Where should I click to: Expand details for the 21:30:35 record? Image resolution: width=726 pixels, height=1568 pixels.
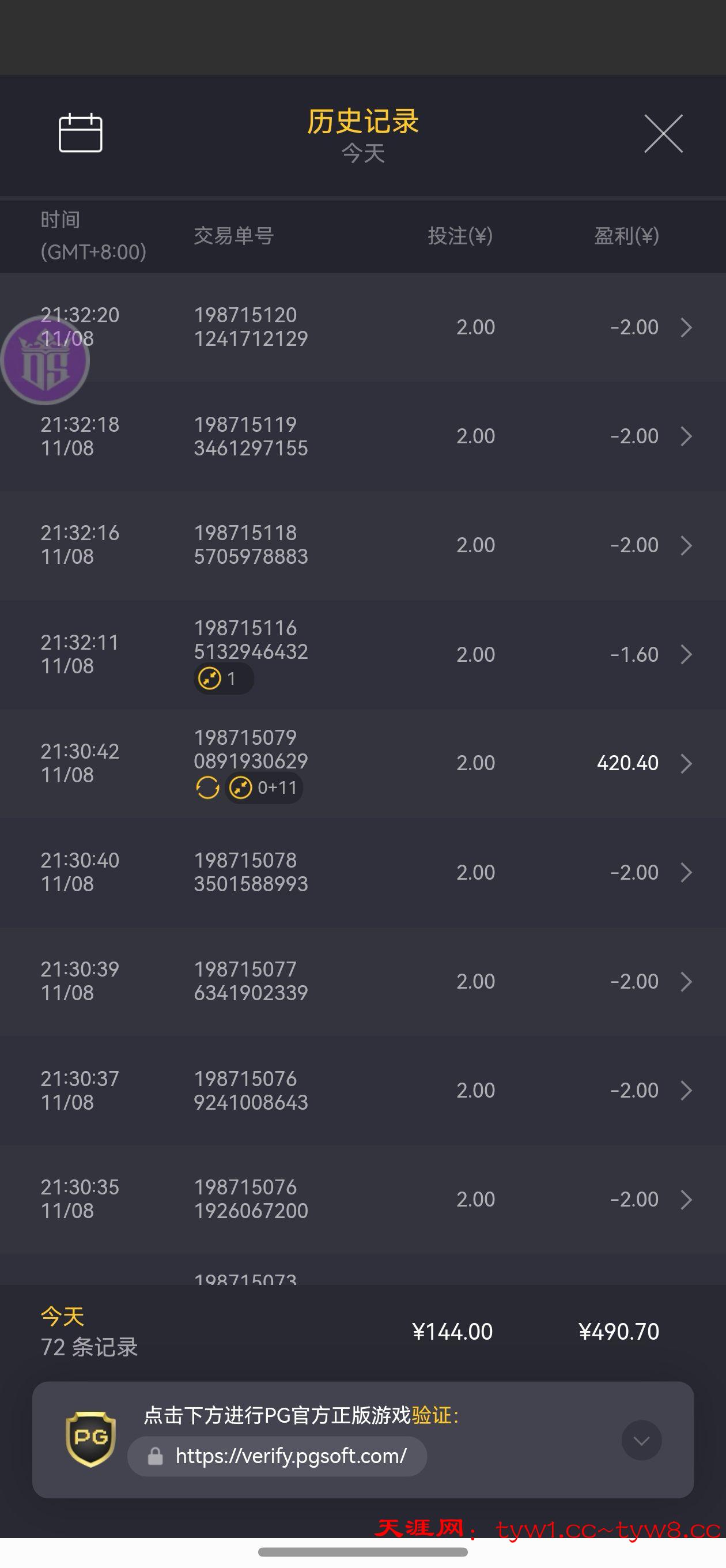[686, 1199]
